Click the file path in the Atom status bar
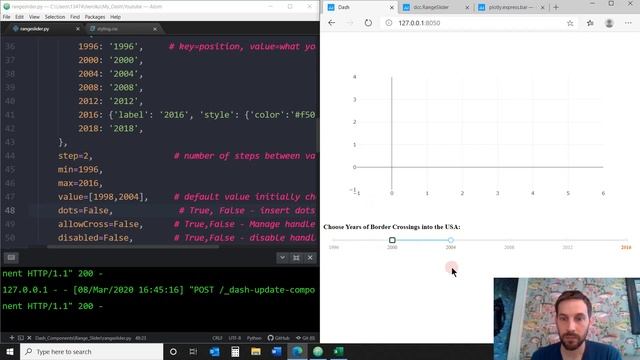Screen dimensions: 640x360 (x=83, y=338)
